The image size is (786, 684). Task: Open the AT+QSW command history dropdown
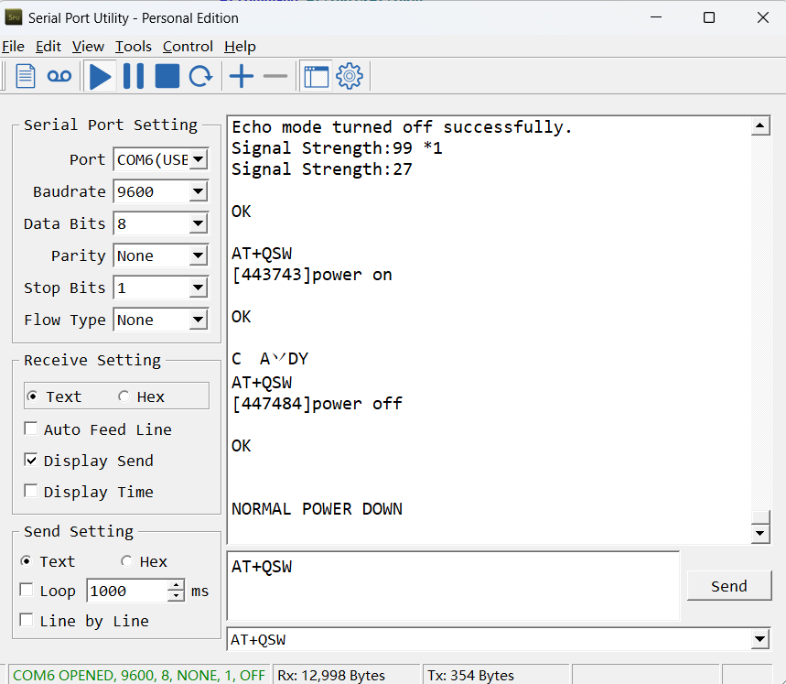tap(760, 639)
